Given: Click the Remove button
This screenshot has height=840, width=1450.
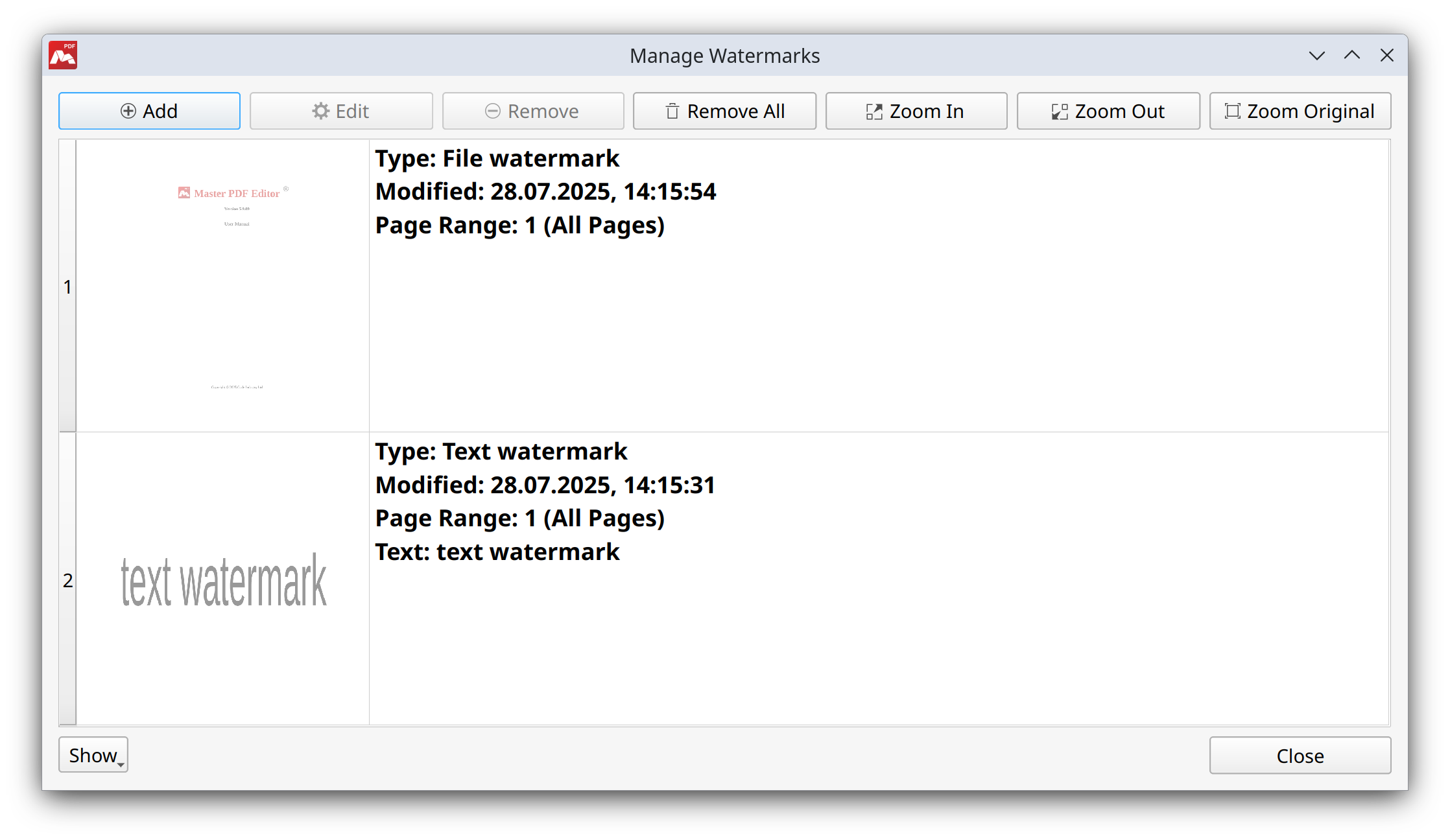Looking at the screenshot, I should pyautogui.click(x=533, y=111).
